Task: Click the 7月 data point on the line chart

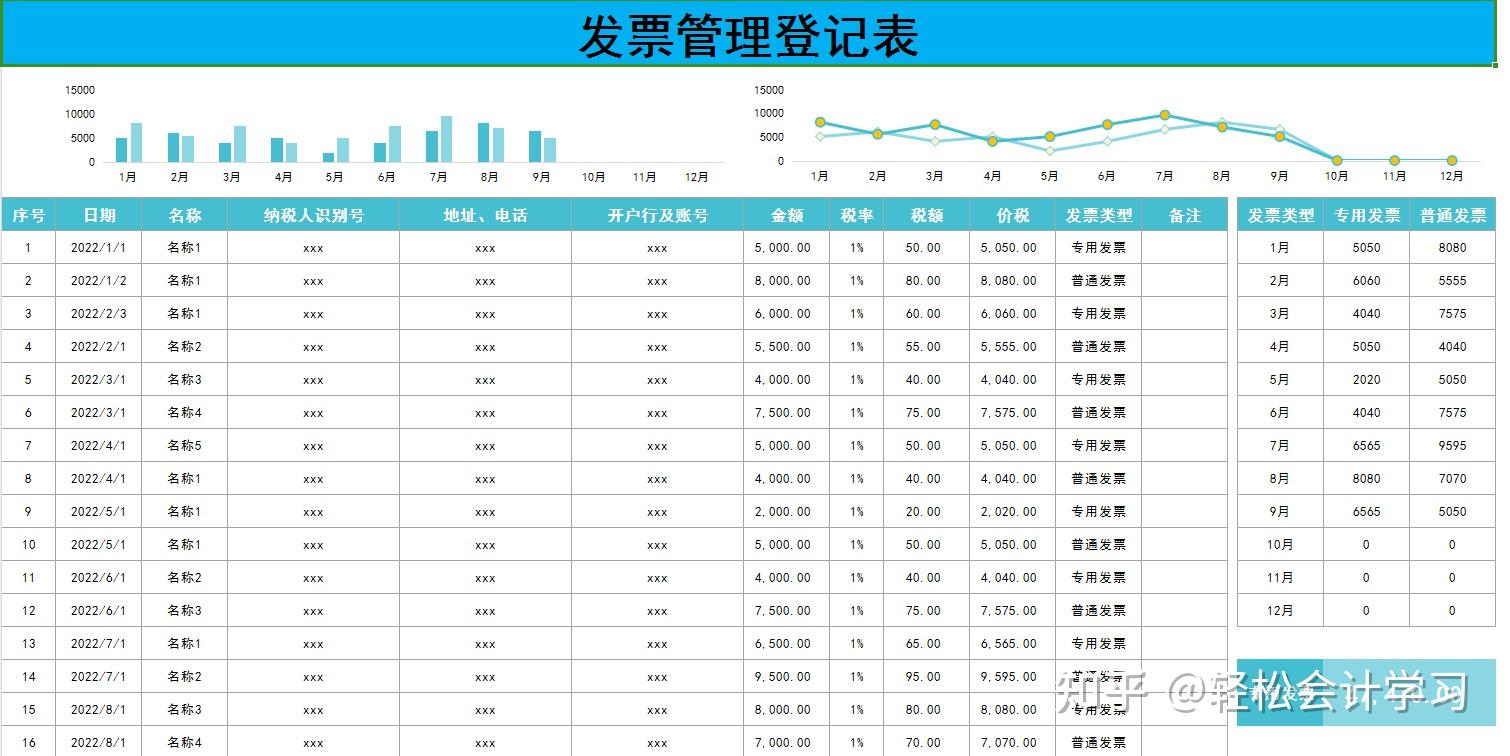Action: [x=1164, y=115]
